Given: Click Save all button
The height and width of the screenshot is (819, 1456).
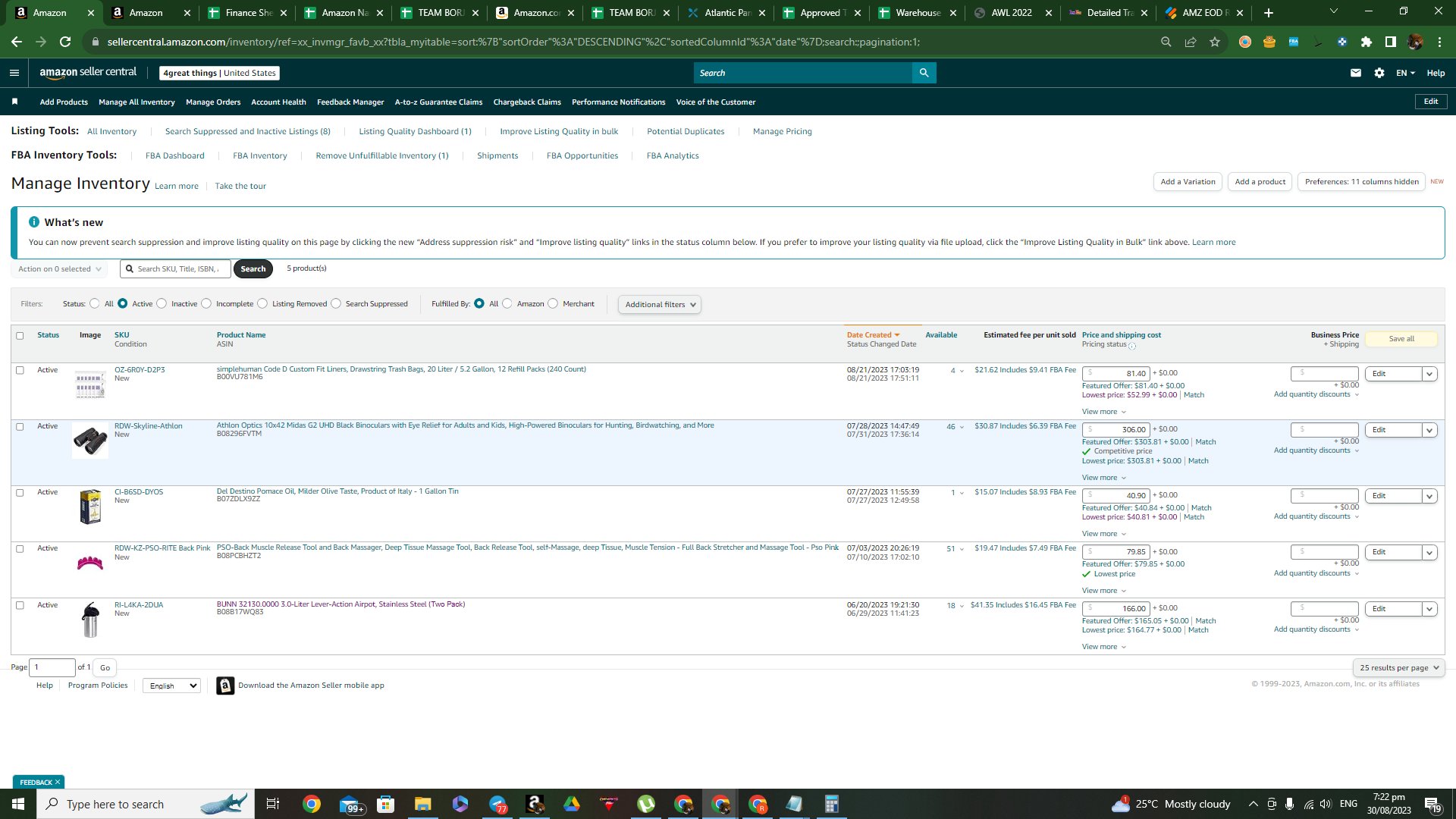Looking at the screenshot, I should 1401,339.
